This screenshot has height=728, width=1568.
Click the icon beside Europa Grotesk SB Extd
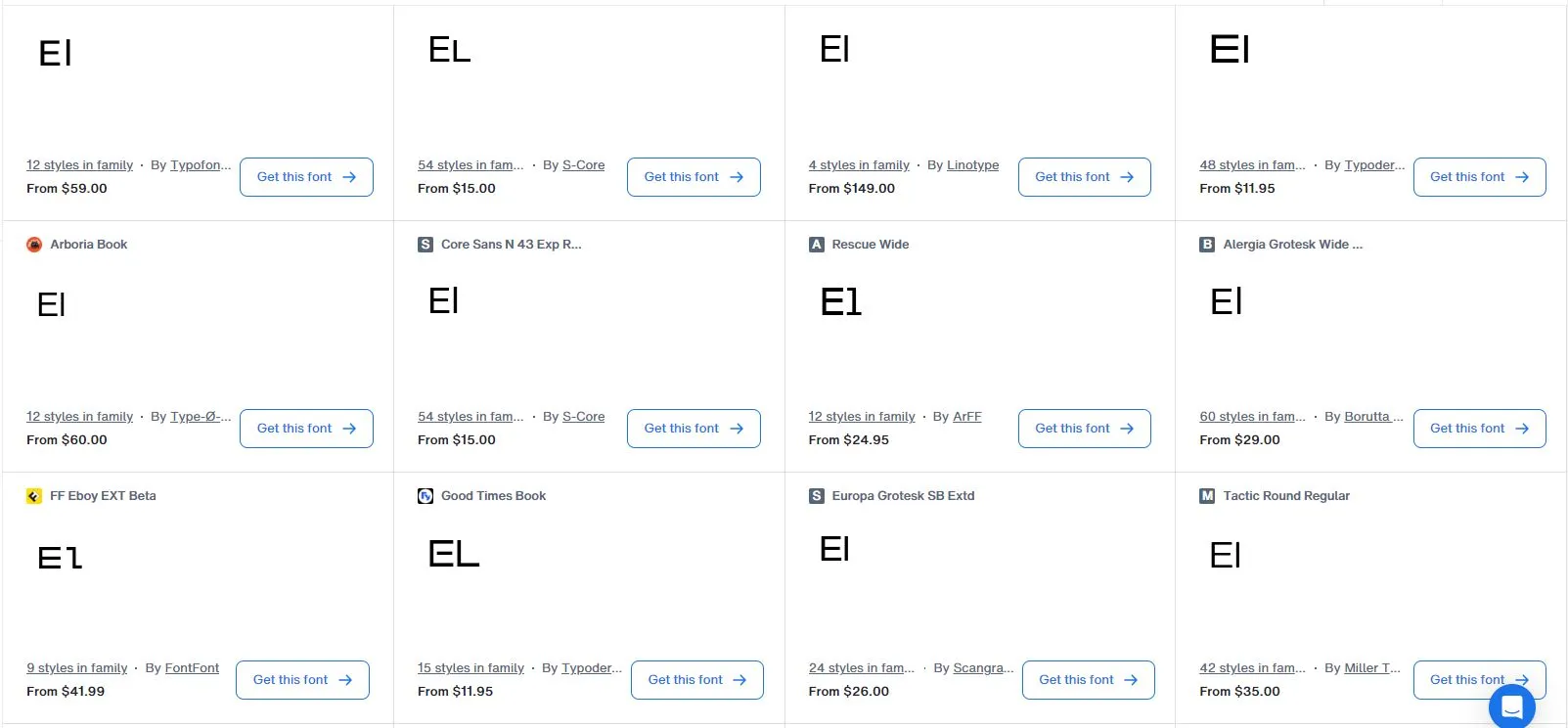coord(817,496)
